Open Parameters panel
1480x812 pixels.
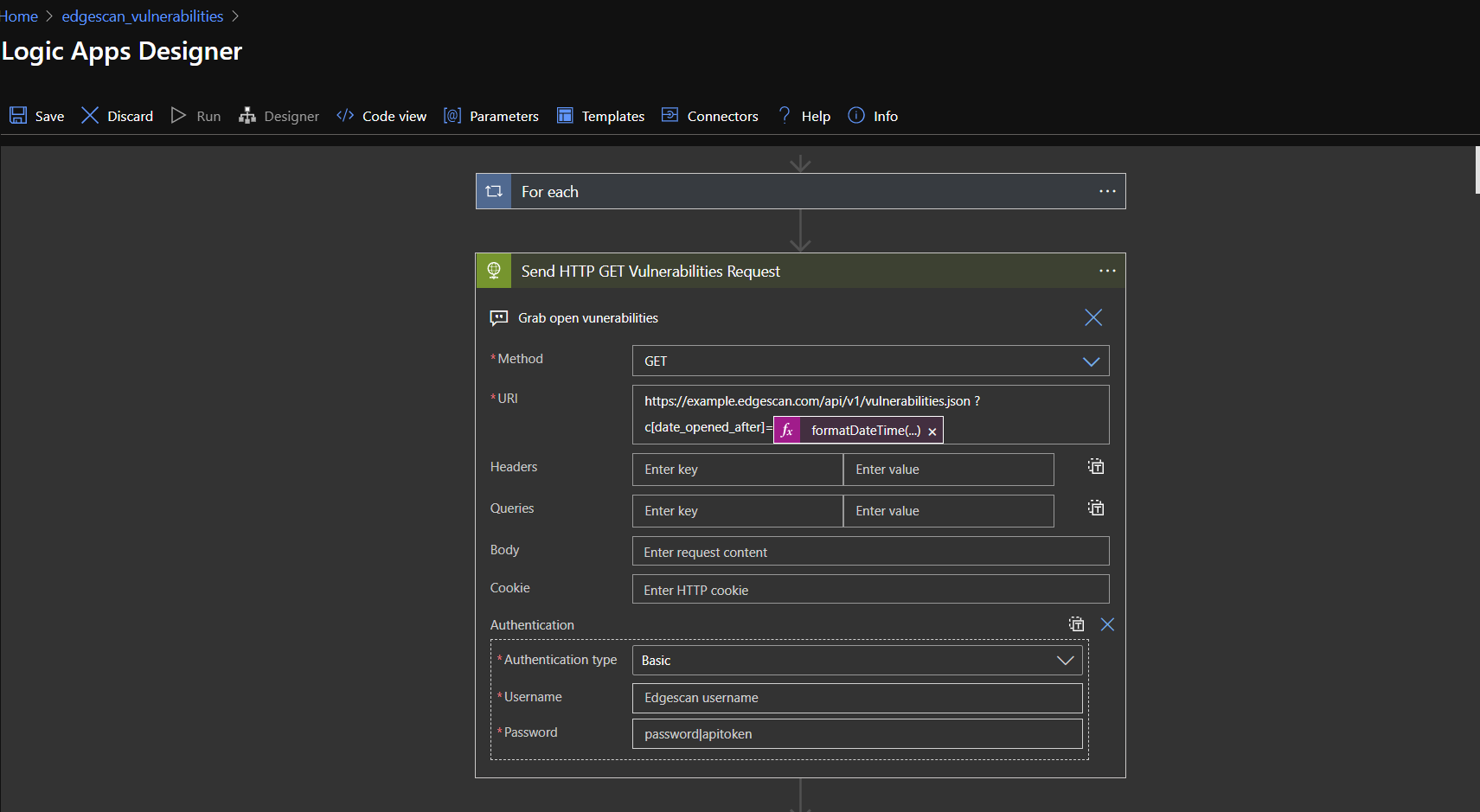click(491, 116)
